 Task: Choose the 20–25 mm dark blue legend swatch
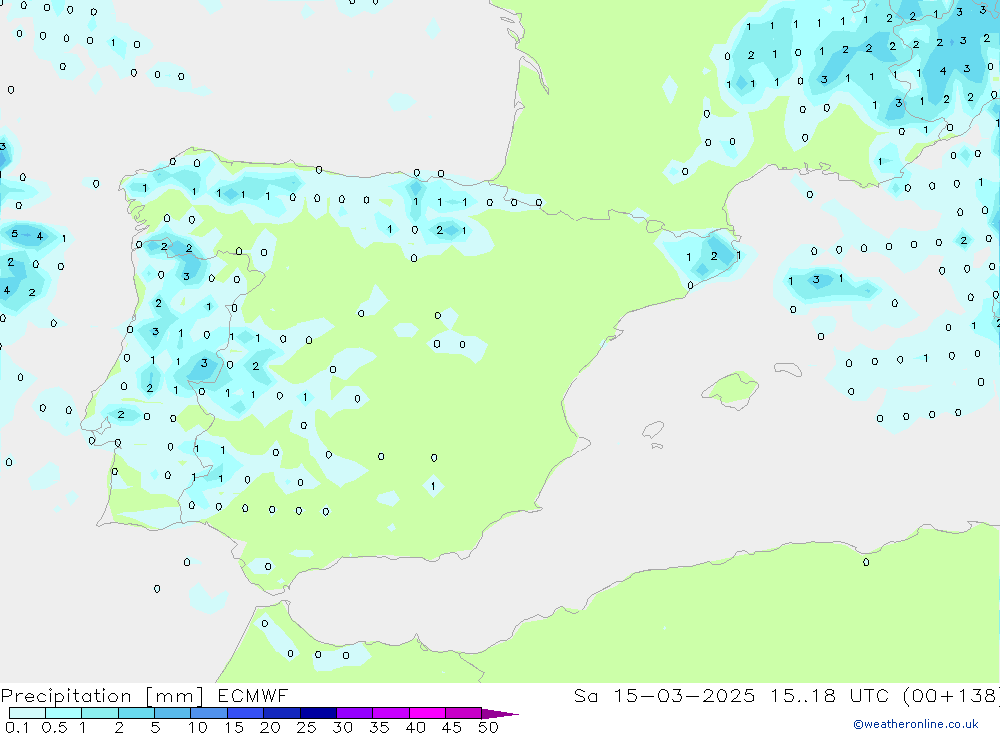282,713
